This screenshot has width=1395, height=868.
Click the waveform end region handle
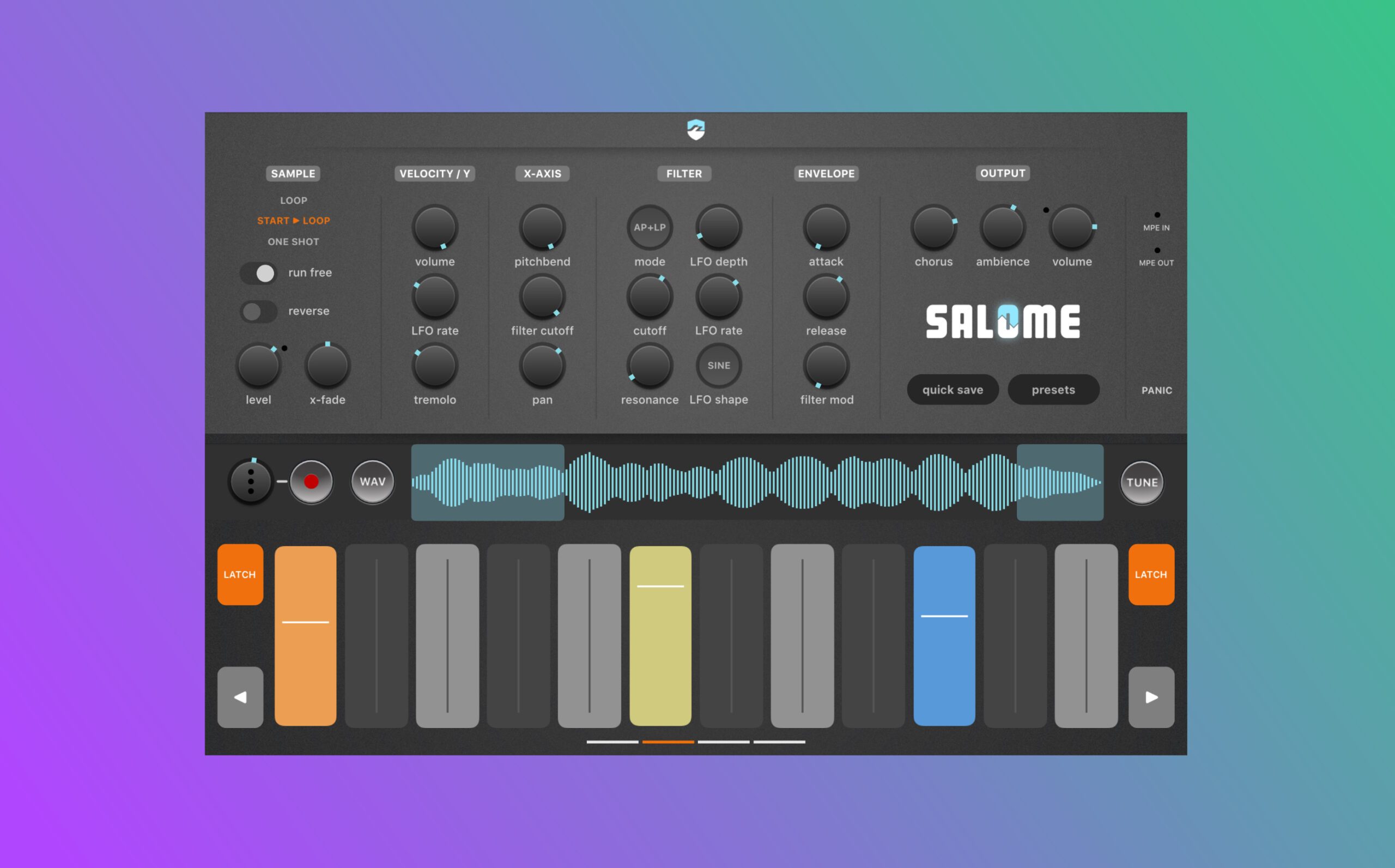click(x=1060, y=482)
